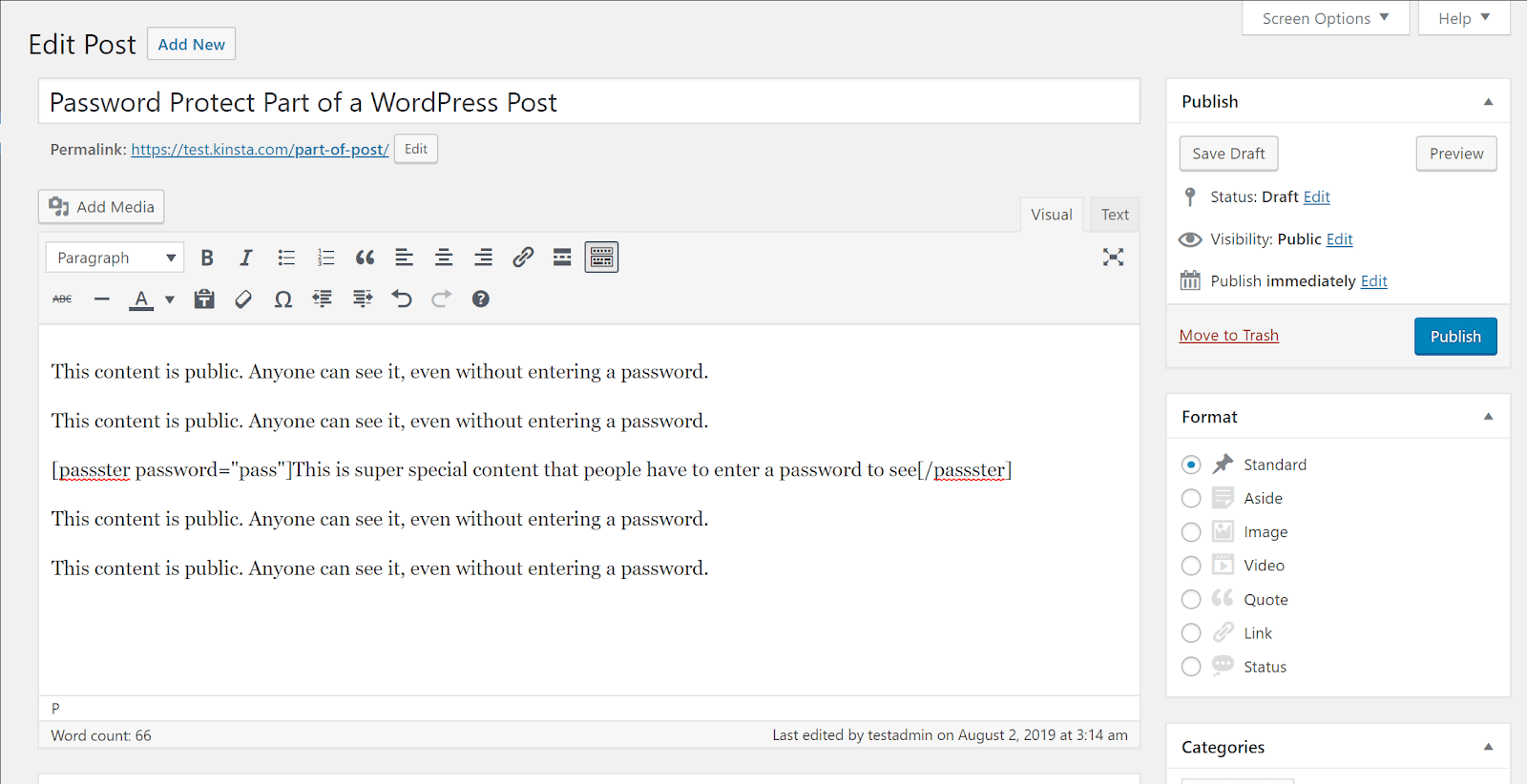Image resolution: width=1527 pixels, height=784 pixels.
Task: Click into the post title field
Action: tap(589, 101)
